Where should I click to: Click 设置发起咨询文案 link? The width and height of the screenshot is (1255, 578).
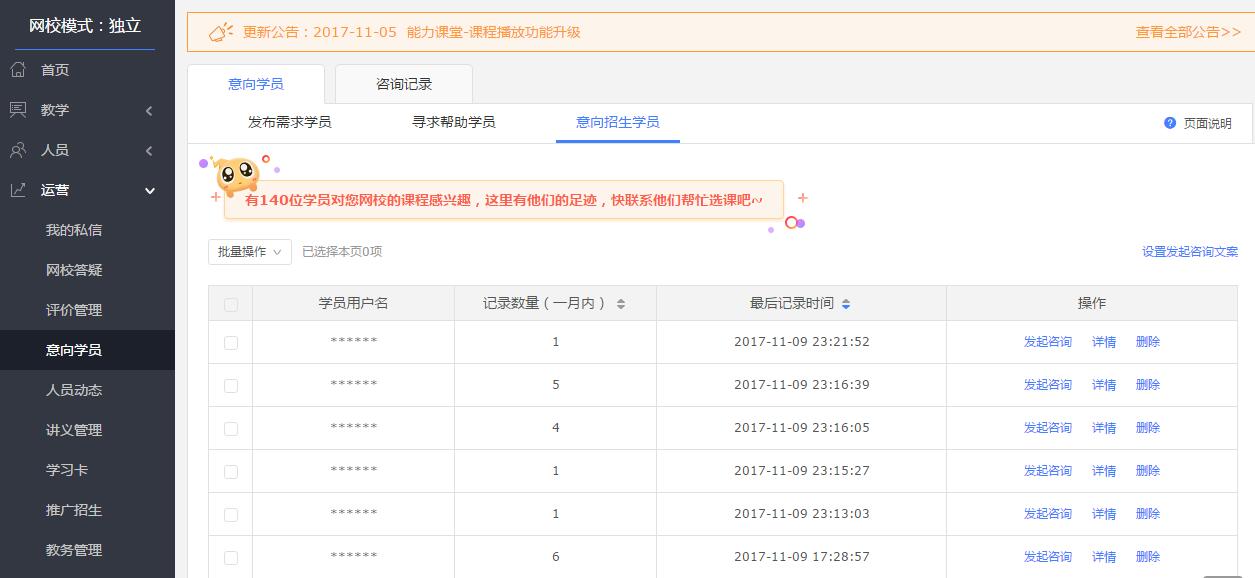(1190, 252)
